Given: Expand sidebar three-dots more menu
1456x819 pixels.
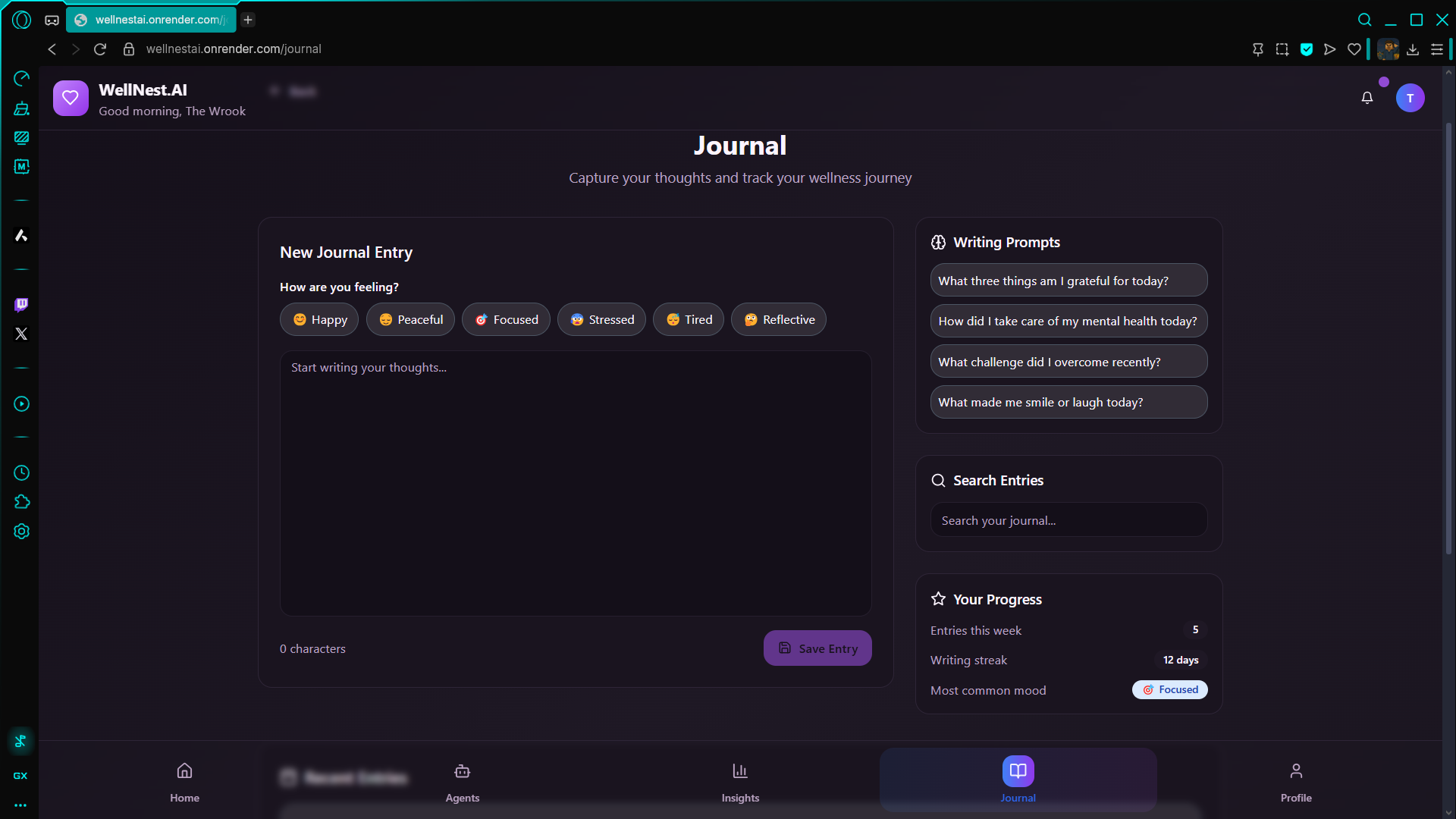Looking at the screenshot, I should click(20, 805).
